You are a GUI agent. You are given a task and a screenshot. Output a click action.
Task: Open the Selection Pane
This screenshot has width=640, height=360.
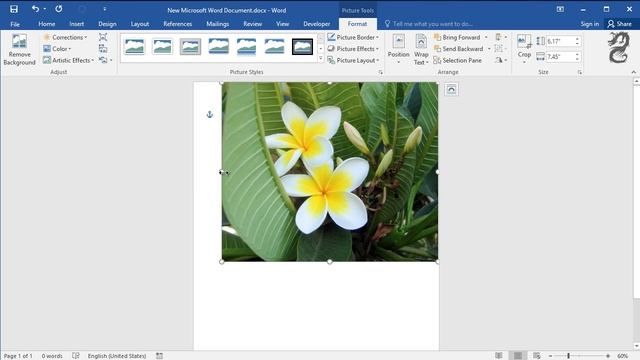pos(457,60)
